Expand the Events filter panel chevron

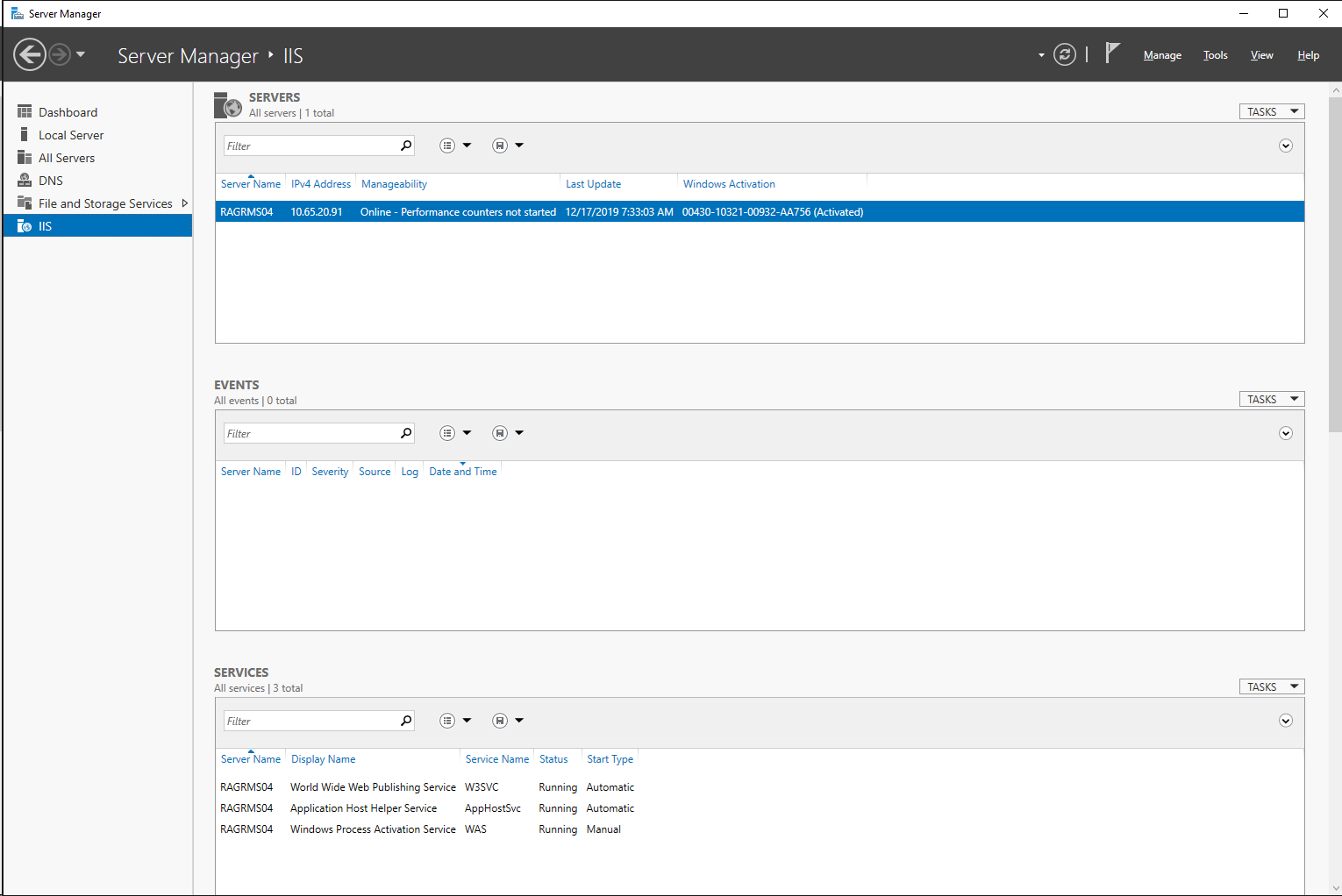[1286, 433]
